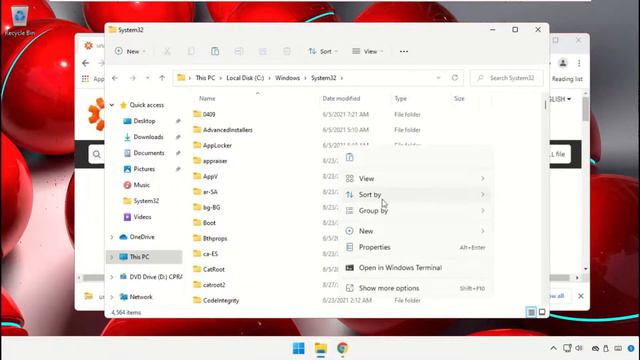The height and width of the screenshot is (360, 640).
Task: Open Group by submenu in context menu
Action: 416,211
